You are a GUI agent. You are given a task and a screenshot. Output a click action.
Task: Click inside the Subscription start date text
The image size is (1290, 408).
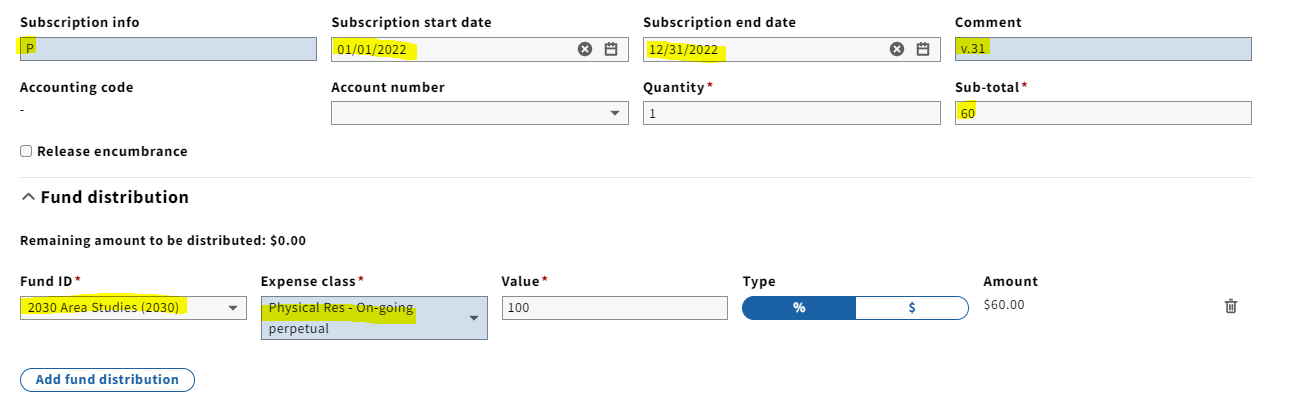(372, 49)
